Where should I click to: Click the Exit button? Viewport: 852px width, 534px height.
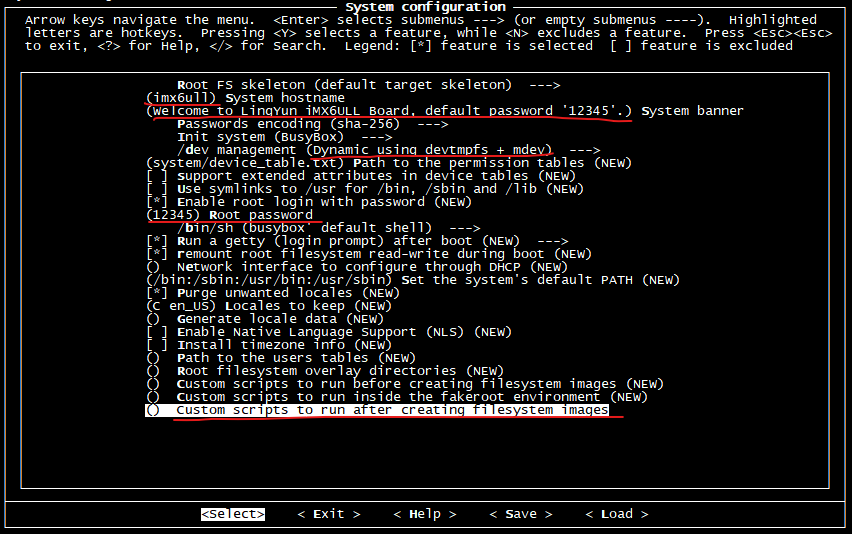(x=329, y=514)
